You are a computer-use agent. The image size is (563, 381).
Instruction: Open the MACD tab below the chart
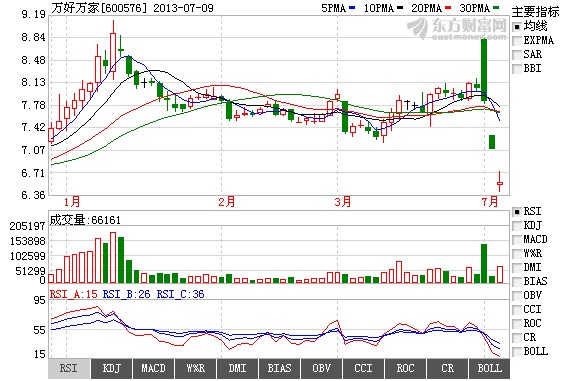click(x=153, y=368)
